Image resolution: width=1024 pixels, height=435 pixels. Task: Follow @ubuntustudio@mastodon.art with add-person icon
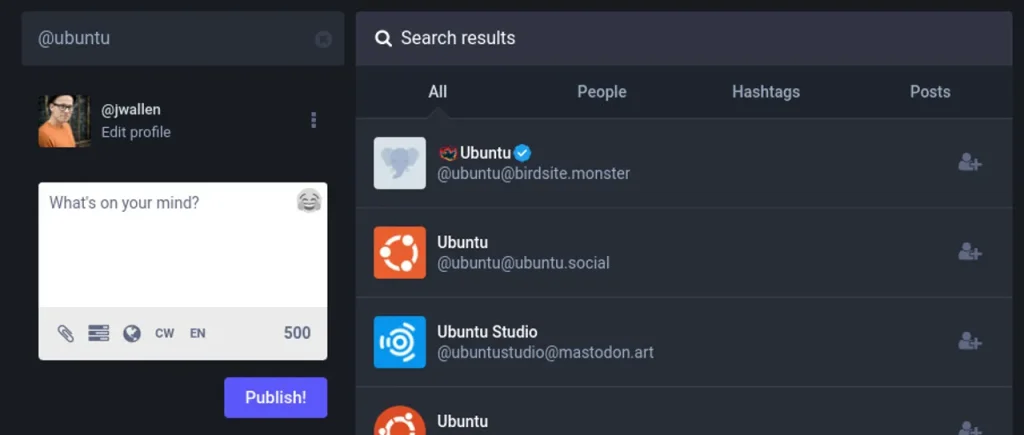[970, 341]
